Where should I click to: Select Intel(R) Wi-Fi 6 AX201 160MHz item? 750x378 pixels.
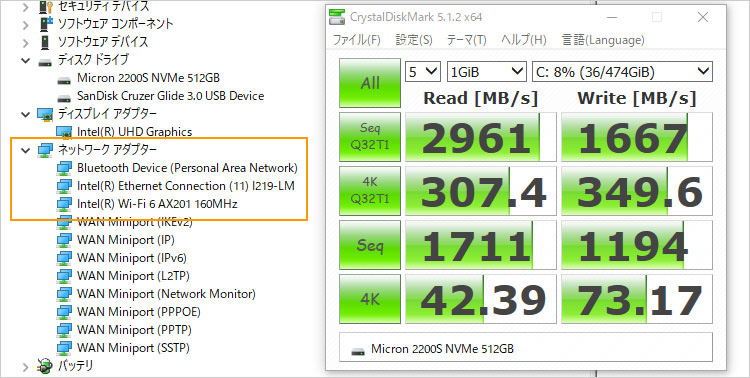157,204
